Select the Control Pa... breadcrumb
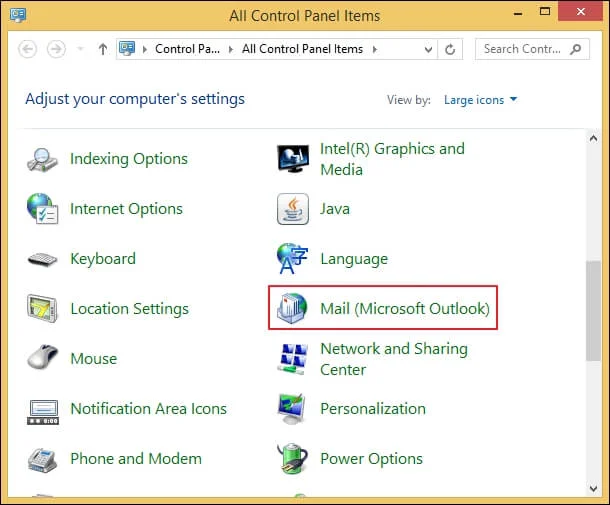 pos(188,49)
